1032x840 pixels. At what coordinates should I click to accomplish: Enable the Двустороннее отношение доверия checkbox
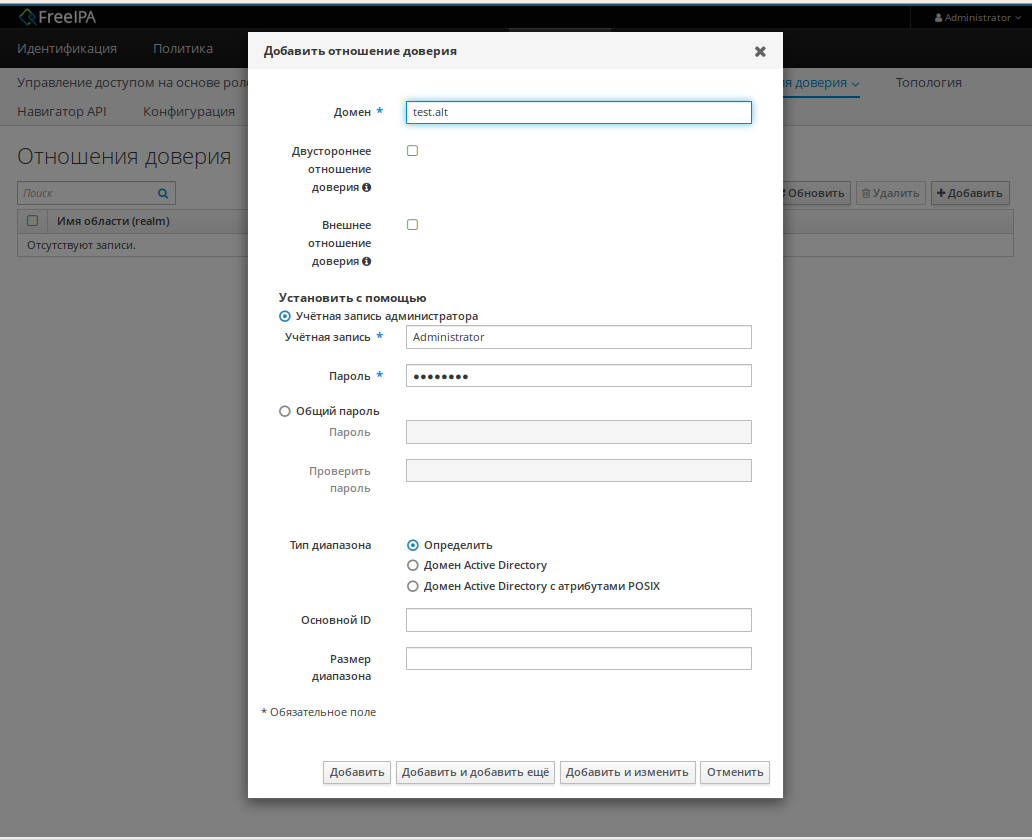(x=412, y=151)
